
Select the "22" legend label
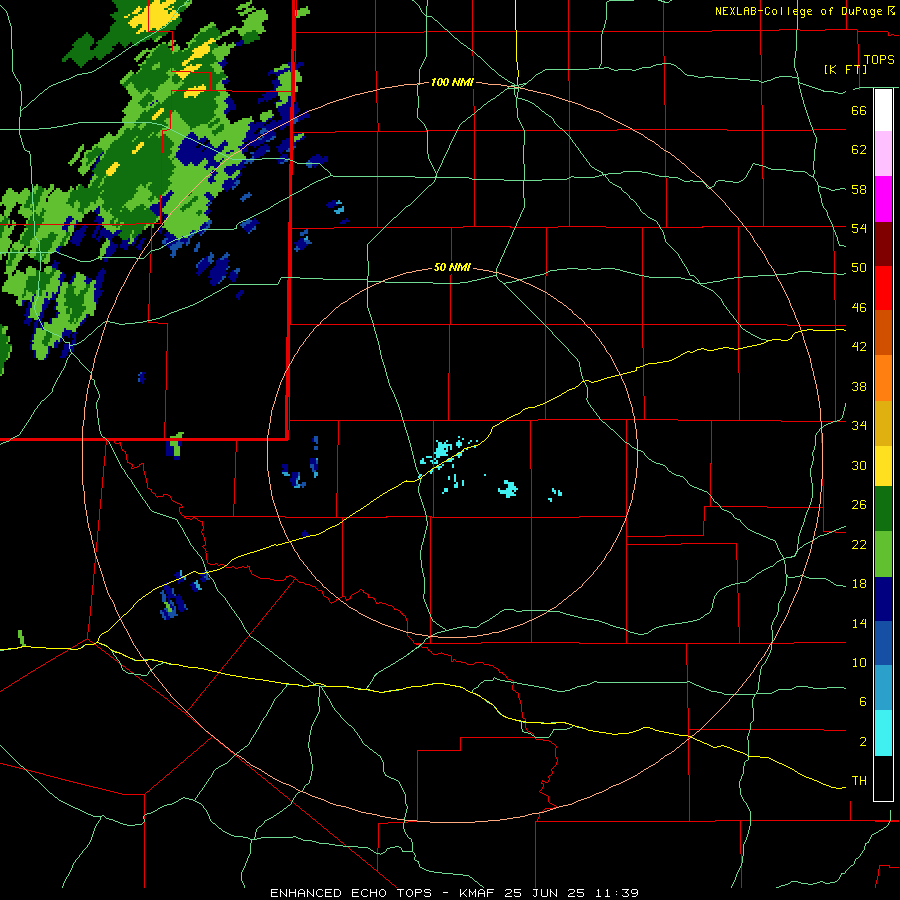tap(859, 544)
